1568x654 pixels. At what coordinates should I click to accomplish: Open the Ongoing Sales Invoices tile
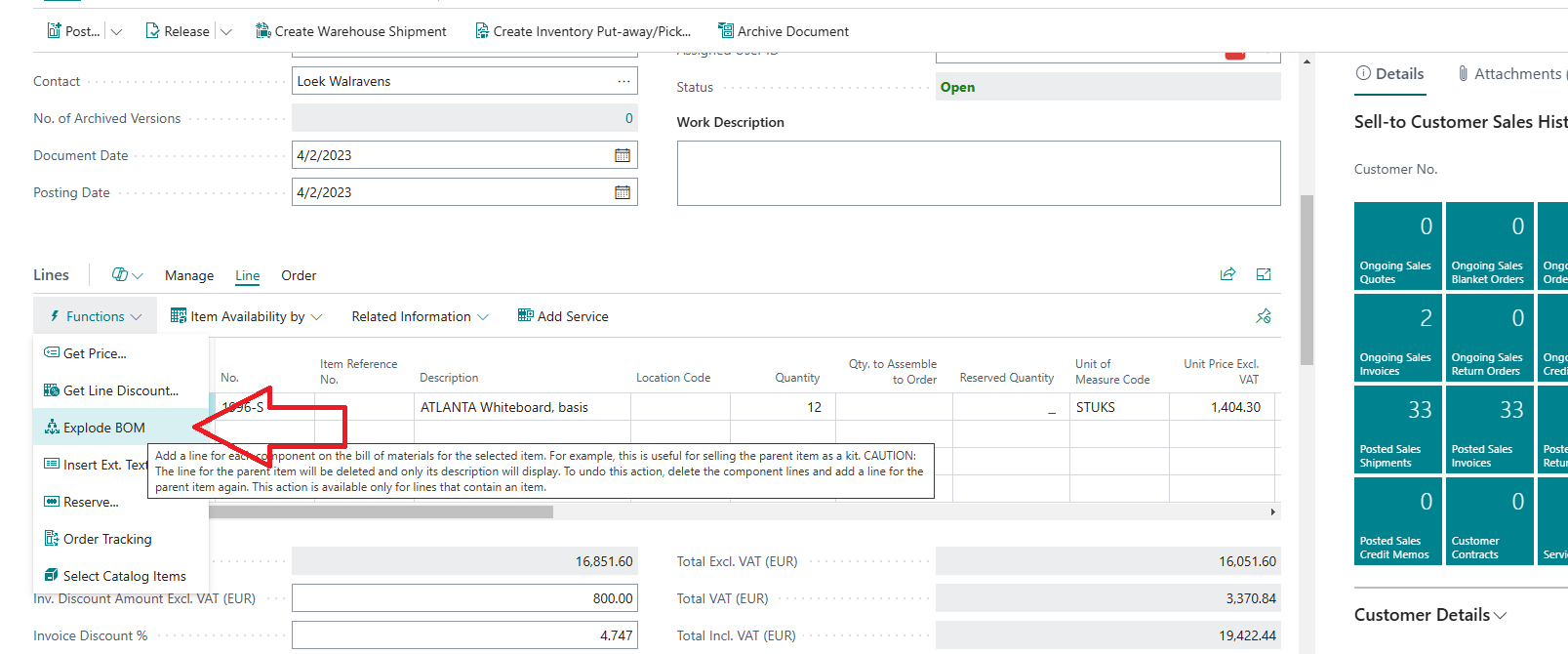click(x=1398, y=338)
